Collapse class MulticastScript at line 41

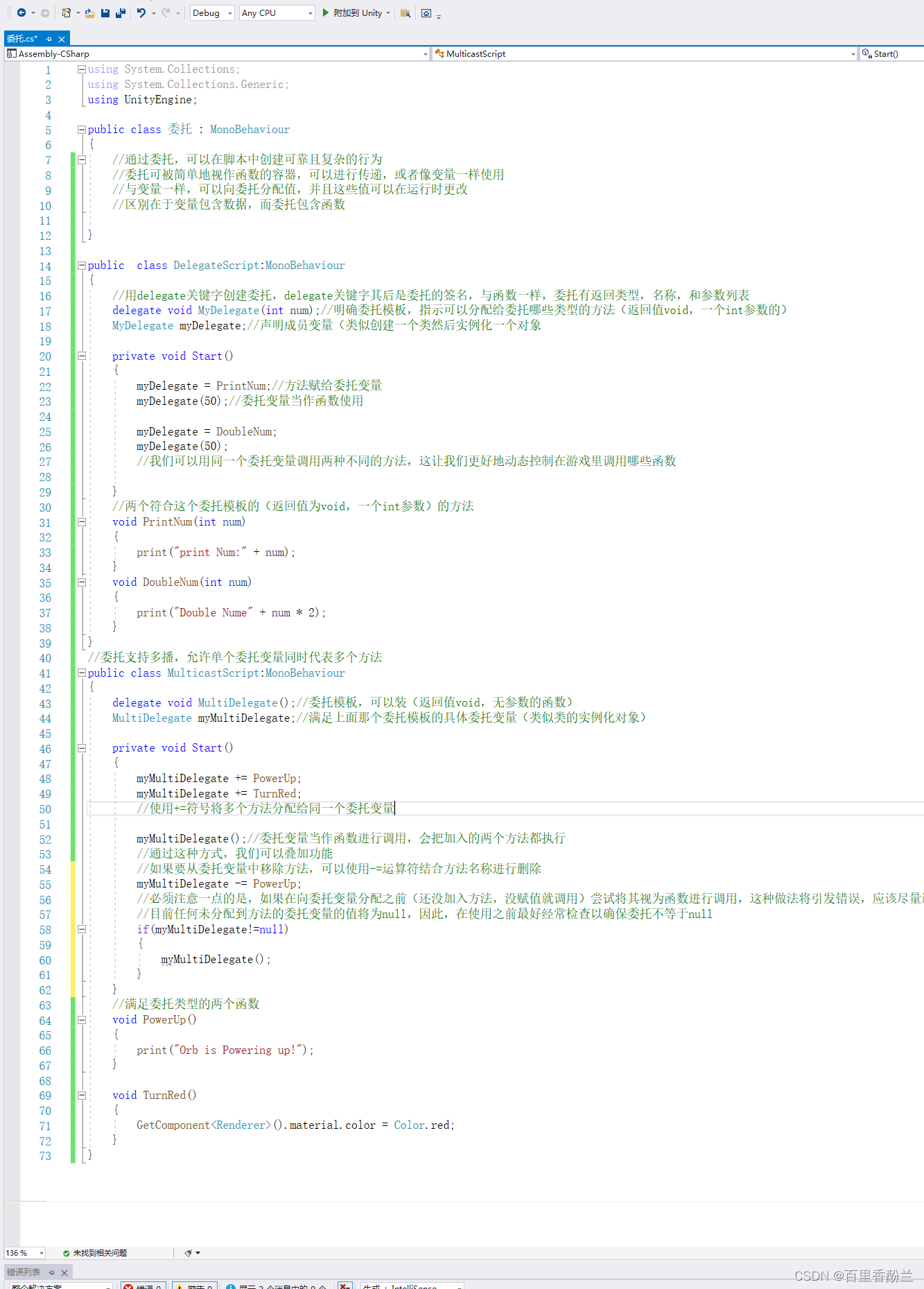pos(82,673)
